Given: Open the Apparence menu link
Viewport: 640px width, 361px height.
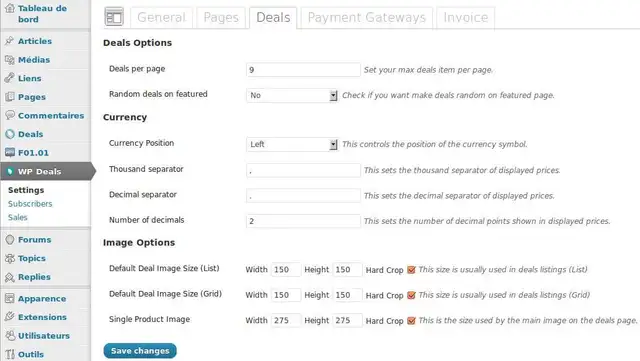Looking at the screenshot, I should tap(42, 299).
